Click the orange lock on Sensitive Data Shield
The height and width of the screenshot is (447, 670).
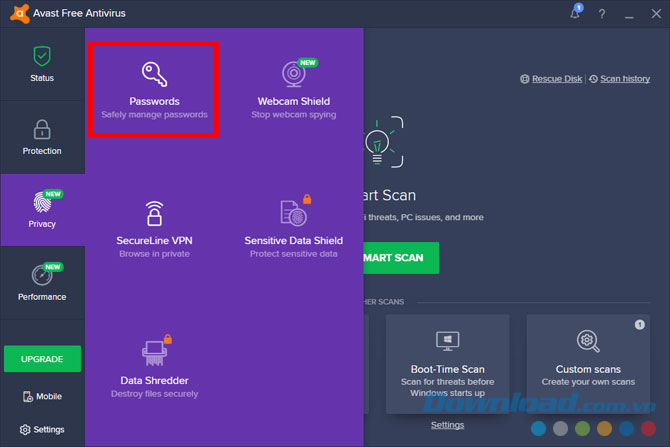pyautogui.click(x=307, y=199)
